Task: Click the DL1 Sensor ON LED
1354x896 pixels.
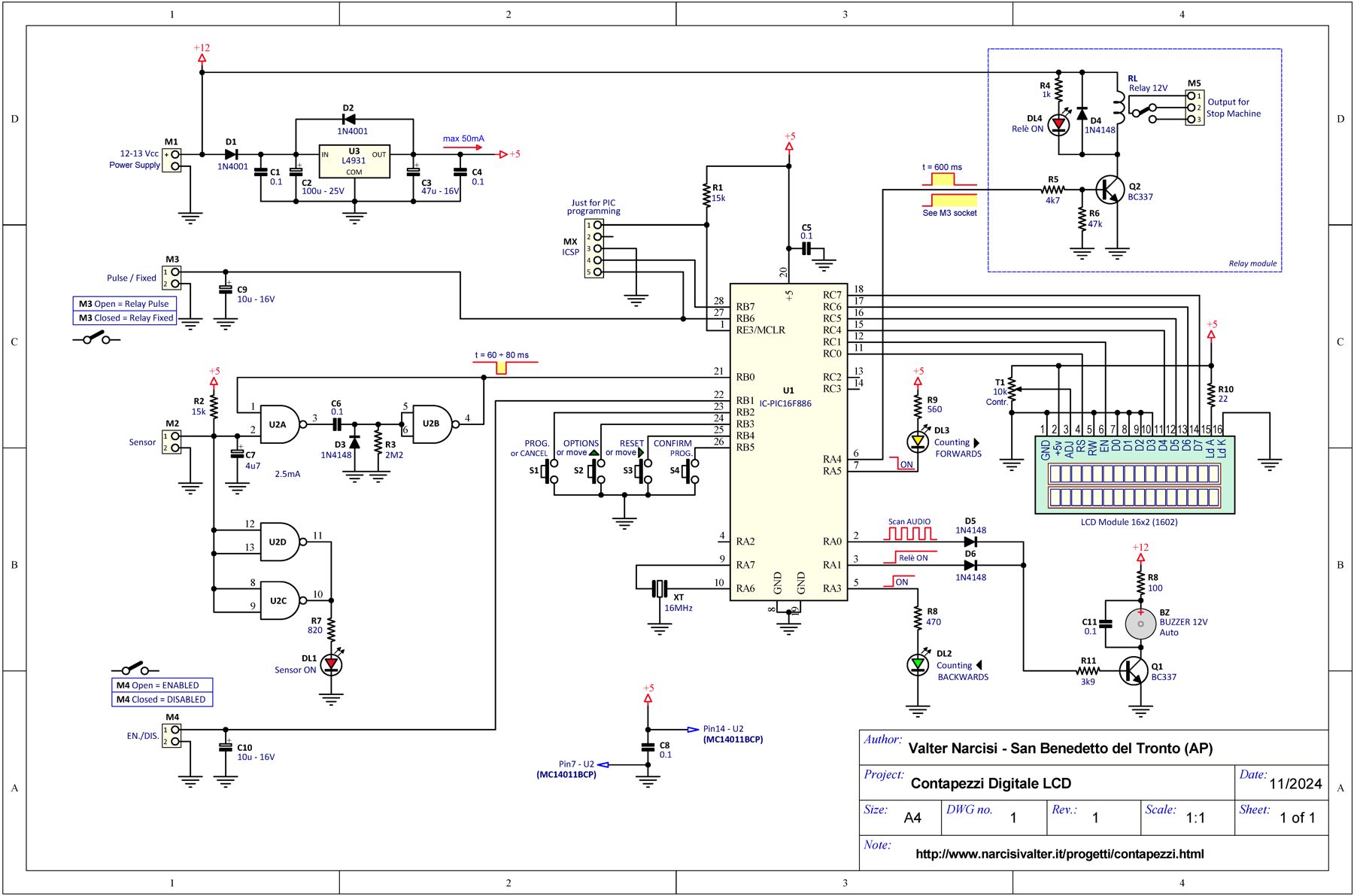Action: point(331,664)
